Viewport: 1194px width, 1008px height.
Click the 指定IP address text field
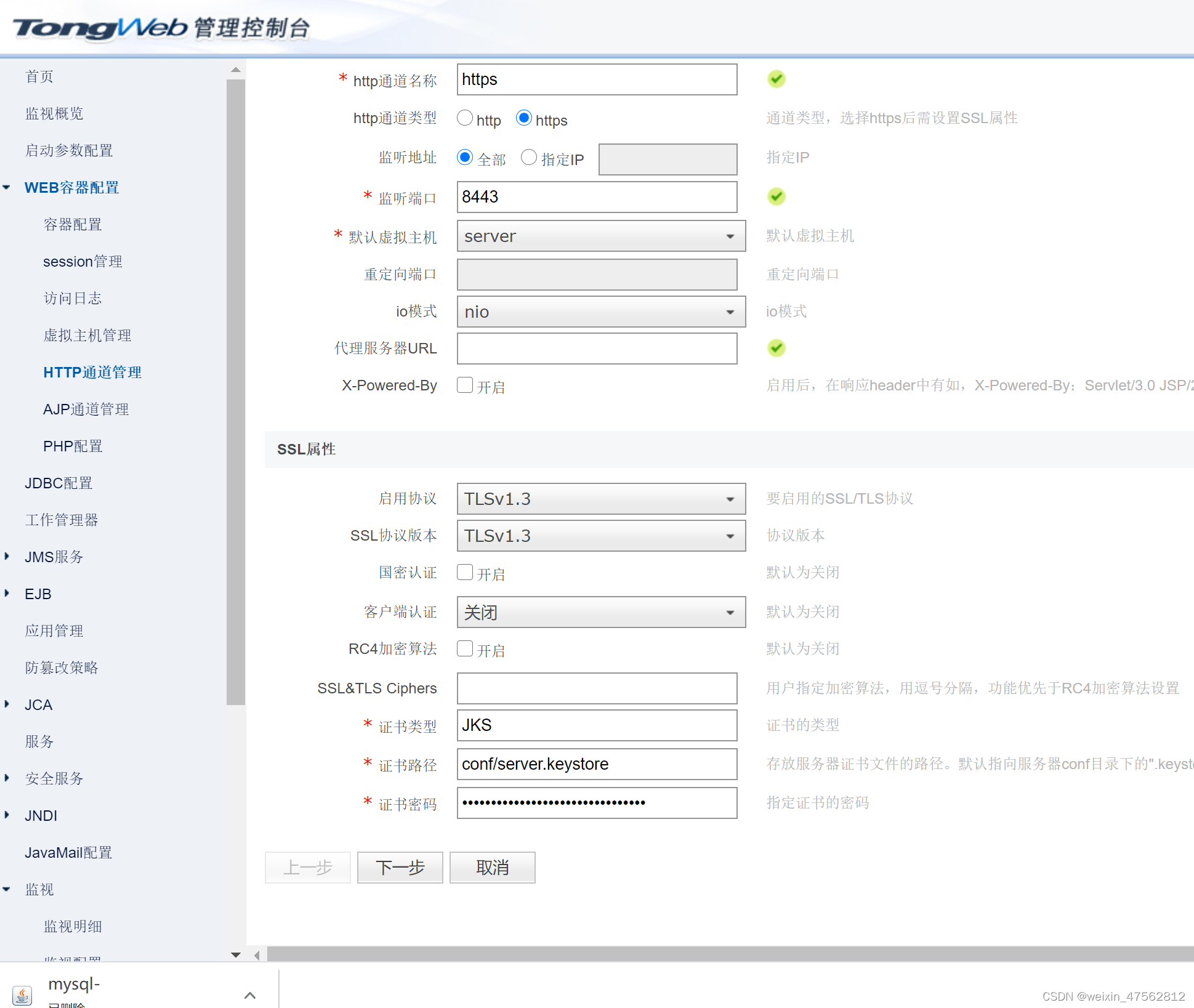coord(668,159)
